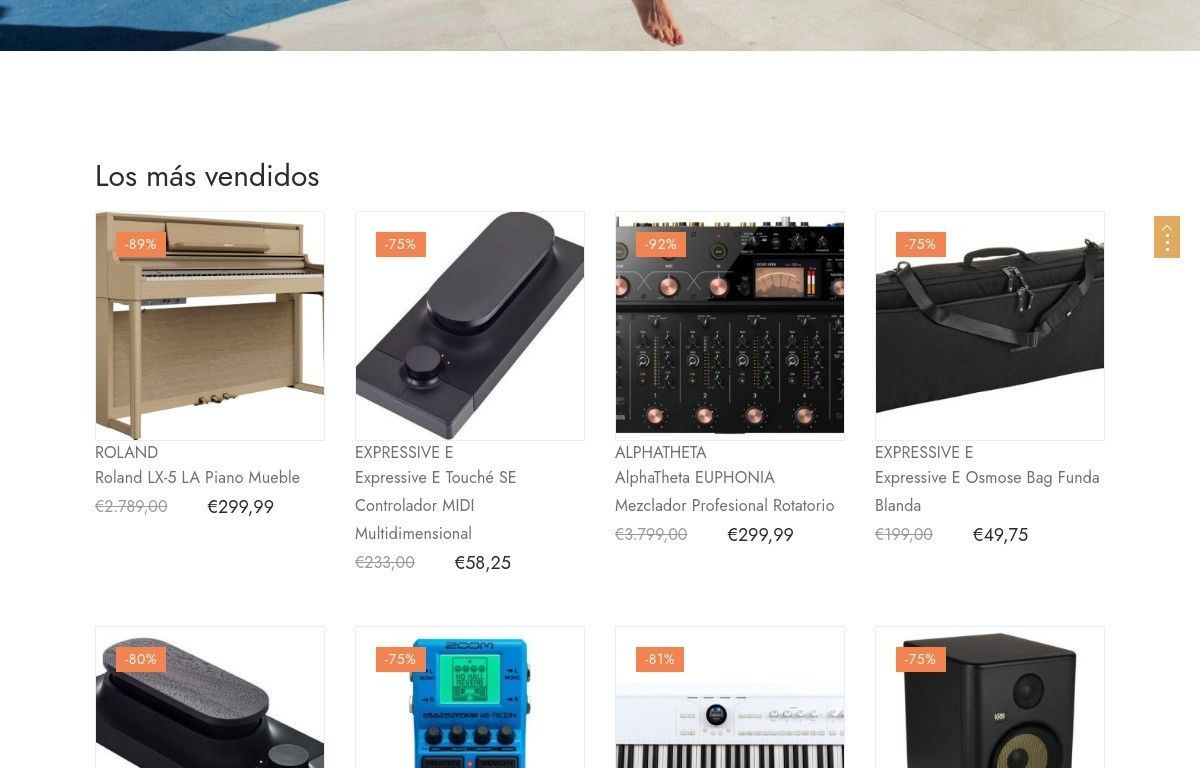The height and width of the screenshot is (768, 1200).
Task: Open the white keyboard product image
Action: click(x=730, y=698)
